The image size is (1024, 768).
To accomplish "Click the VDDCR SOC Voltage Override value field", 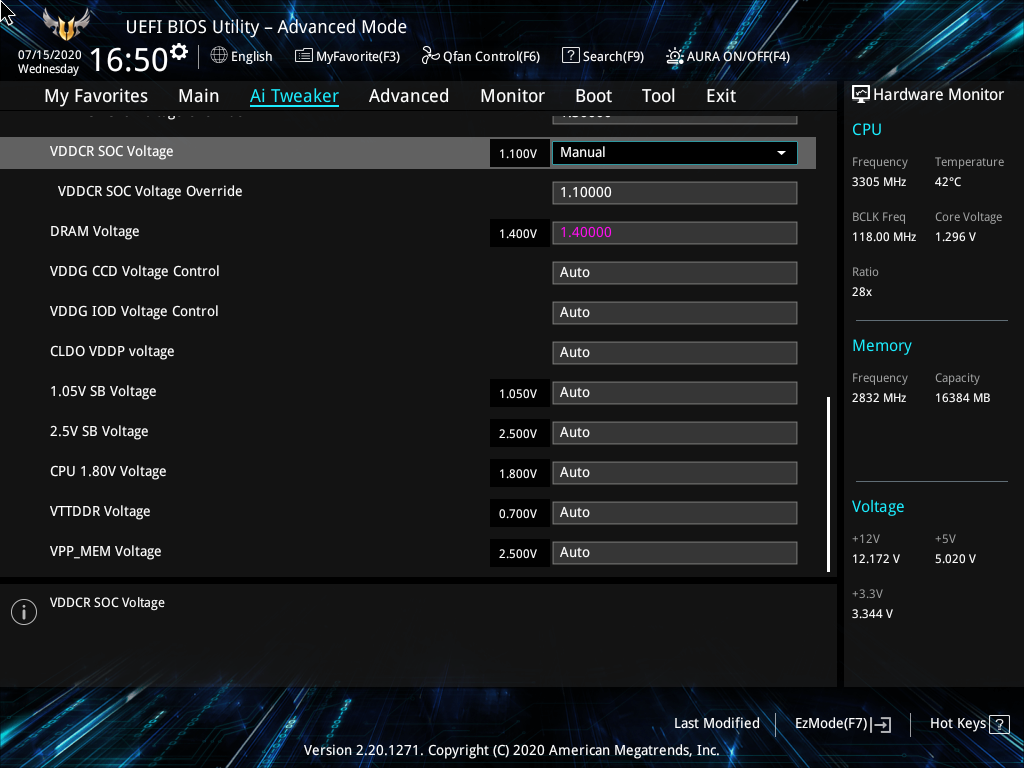I will pos(675,193).
